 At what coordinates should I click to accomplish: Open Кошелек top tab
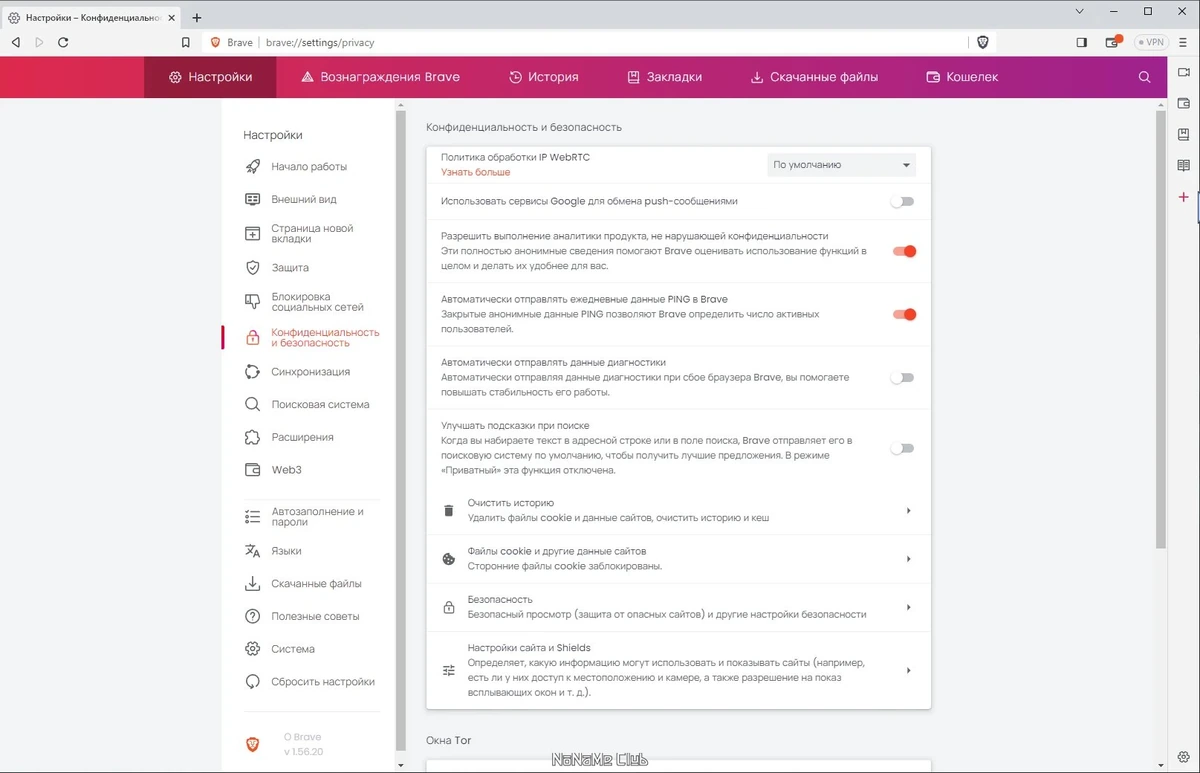(x=962, y=77)
